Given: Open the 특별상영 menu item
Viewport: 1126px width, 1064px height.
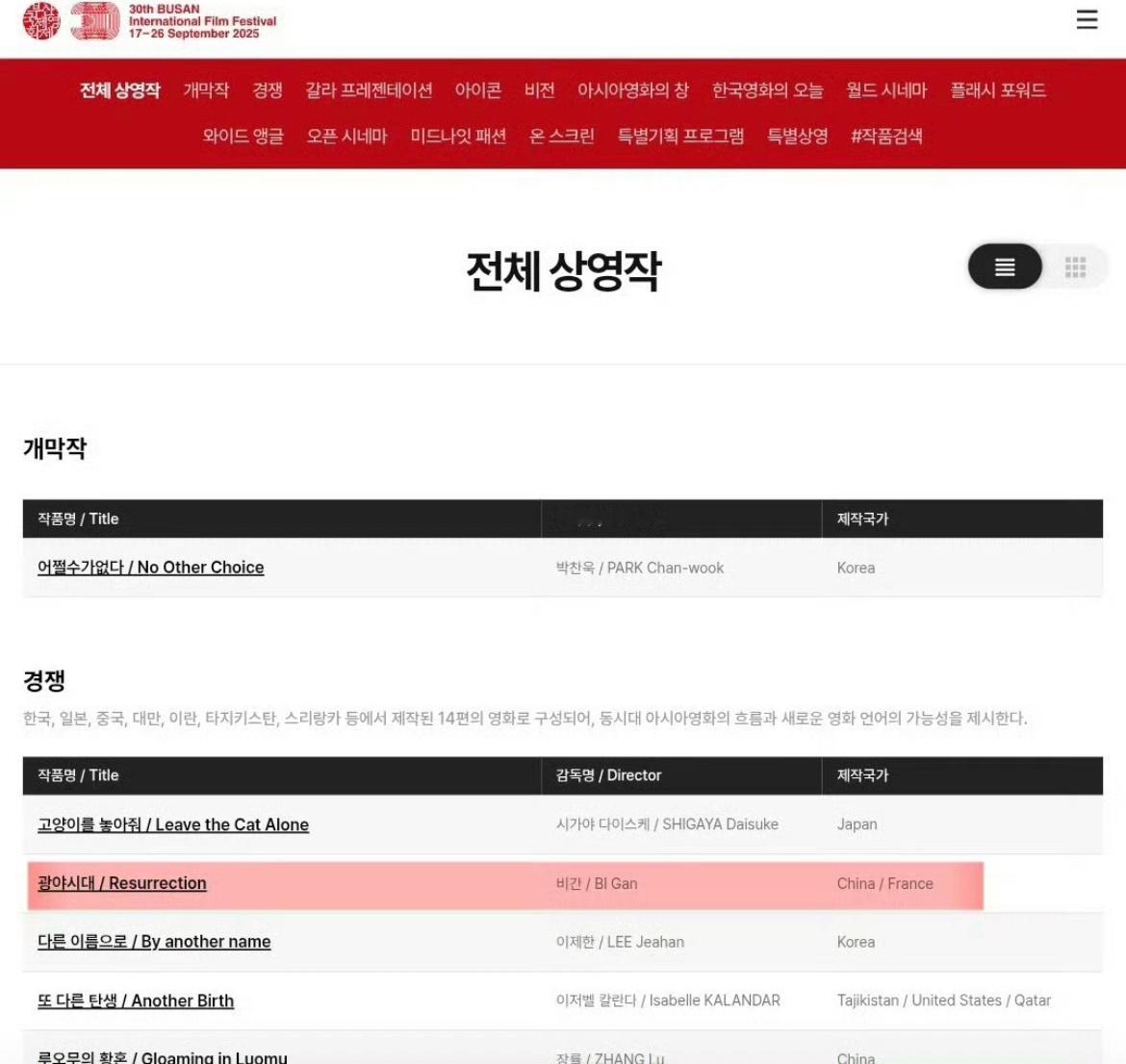Looking at the screenshot, I should (x=797, y=136).
